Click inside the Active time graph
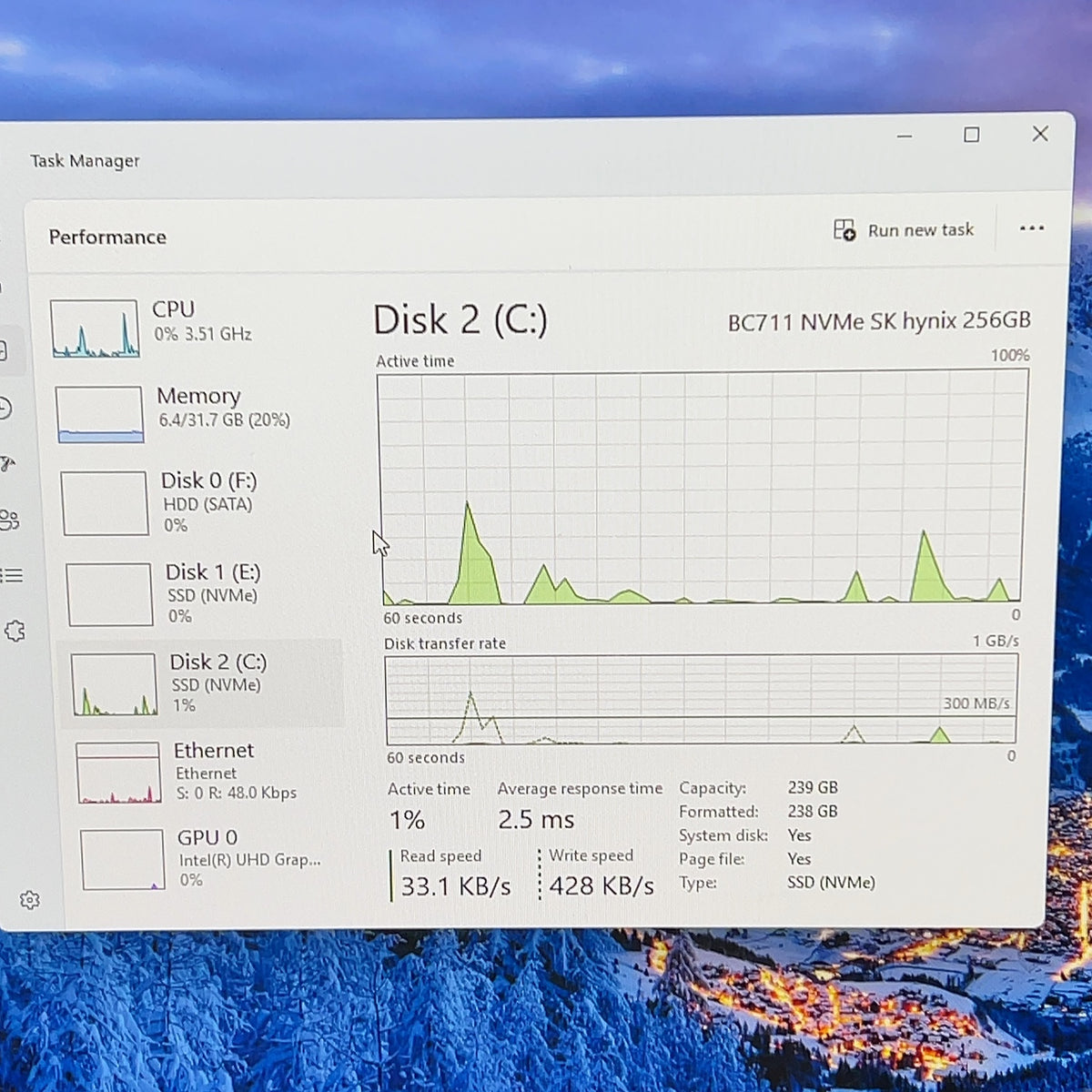This screenshot has height=1092, width=1092. 703,487
